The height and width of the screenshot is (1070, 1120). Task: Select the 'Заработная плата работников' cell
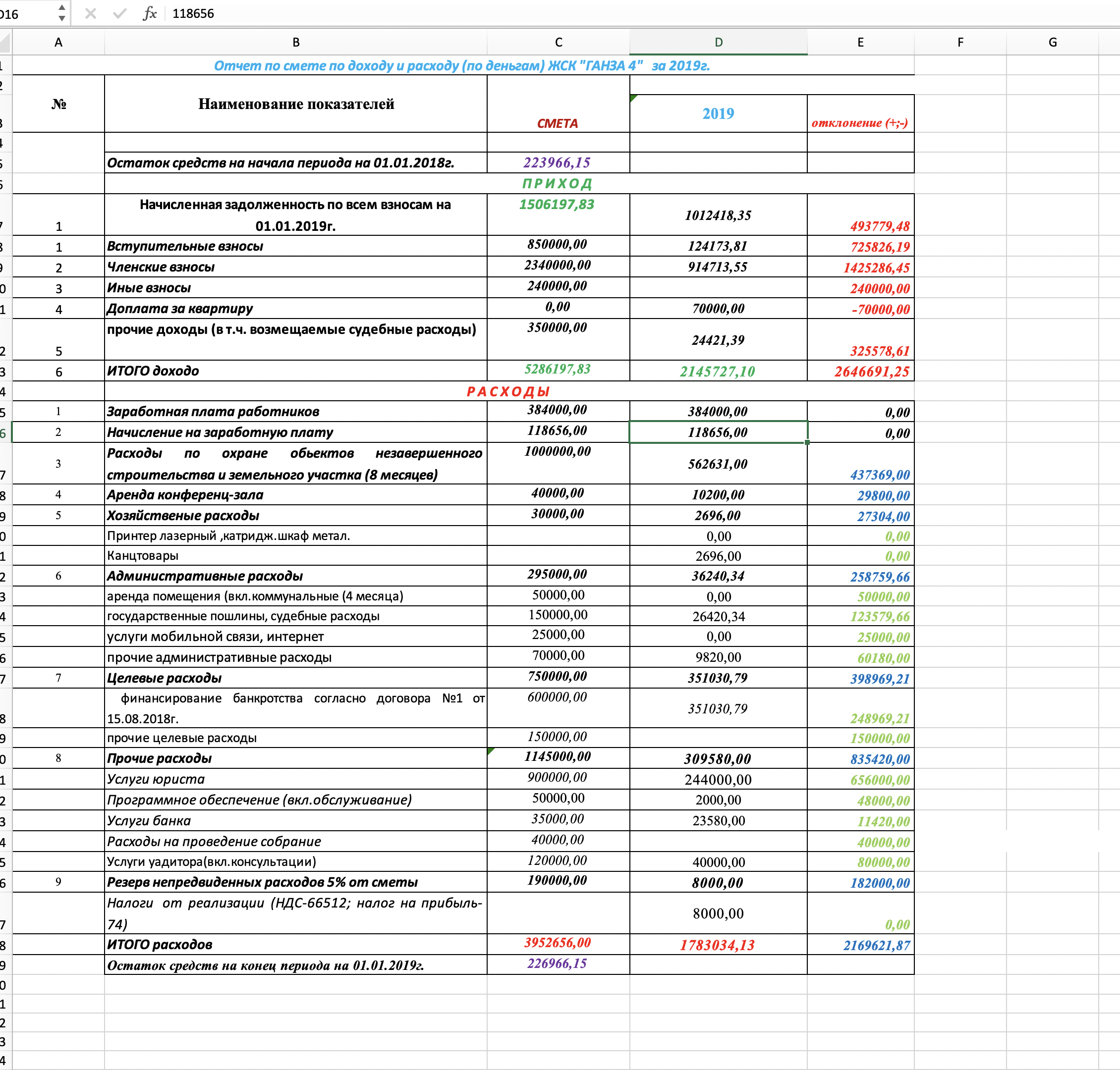click(x=295, y=411)
